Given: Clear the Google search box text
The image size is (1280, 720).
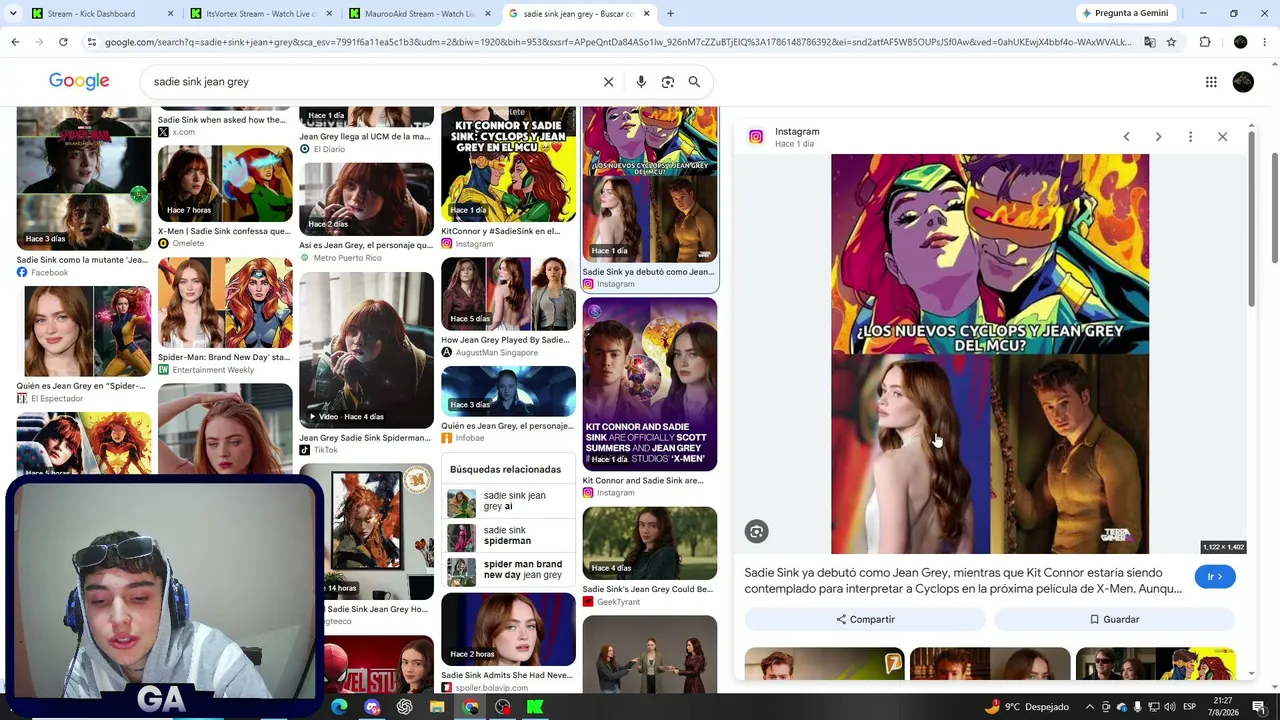Looking at the screenshot, I should (x=608, y=82).
